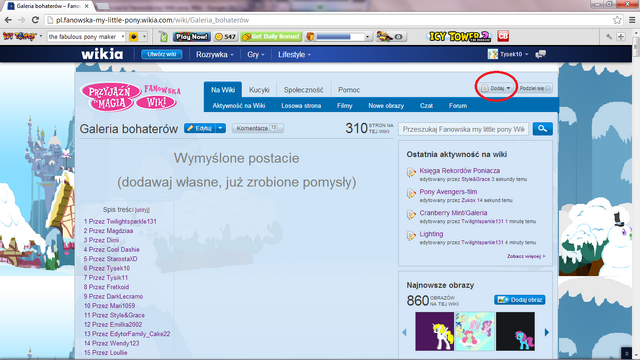Image resolution: width=640 pixels, height=360 pixels.
Task: Click the wikia logo
Action: pyautogui.click(x=102, y=54)
